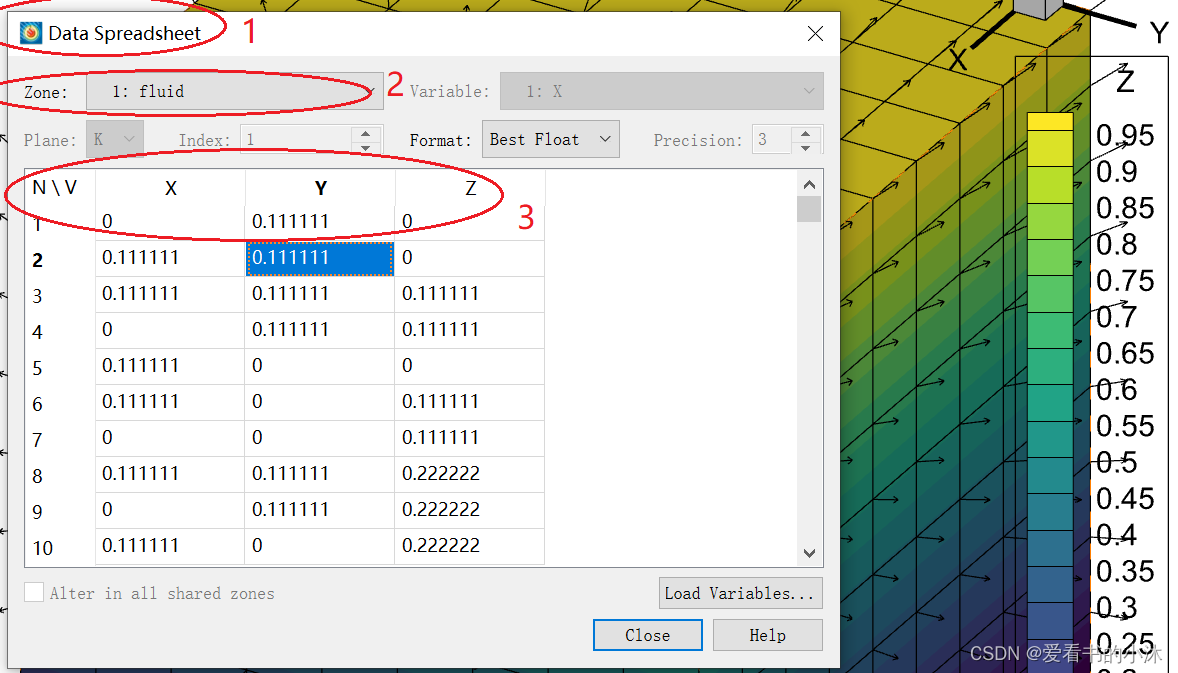Toggle Alter in all shared zones checkbox
The image size is (1178, 673).
(35, 593)
